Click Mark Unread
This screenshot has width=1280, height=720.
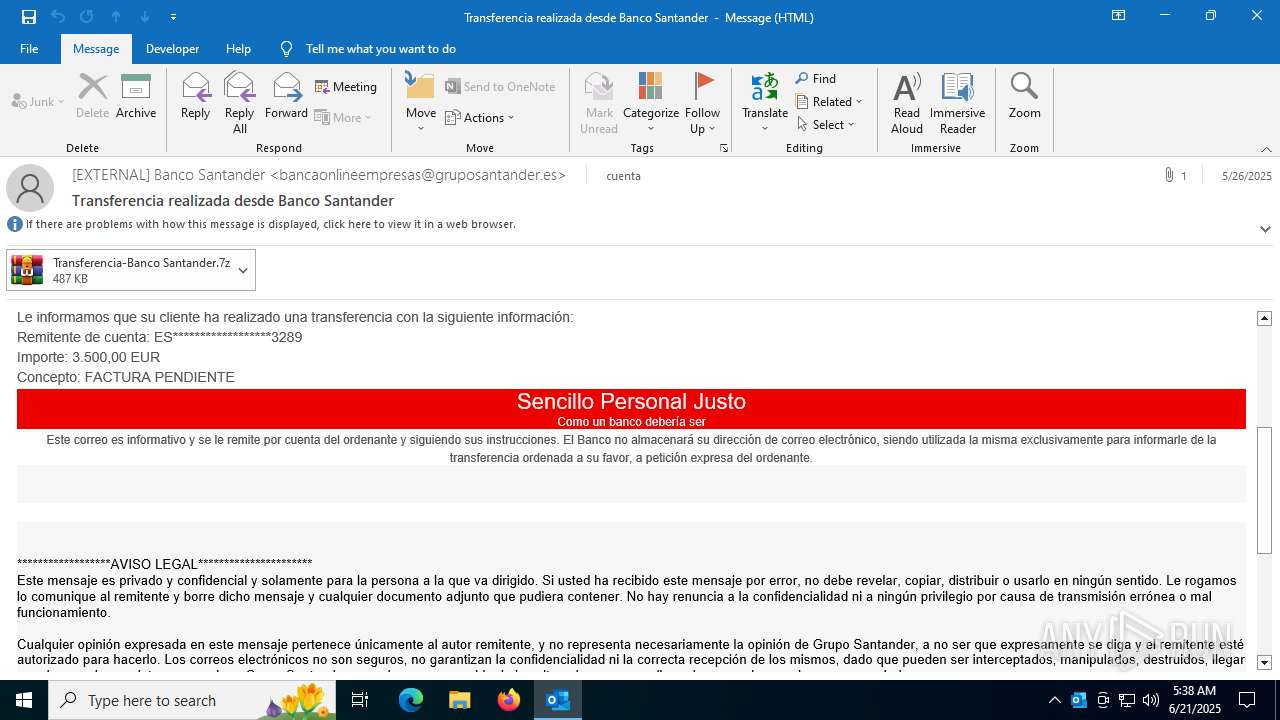click(599, 103)
